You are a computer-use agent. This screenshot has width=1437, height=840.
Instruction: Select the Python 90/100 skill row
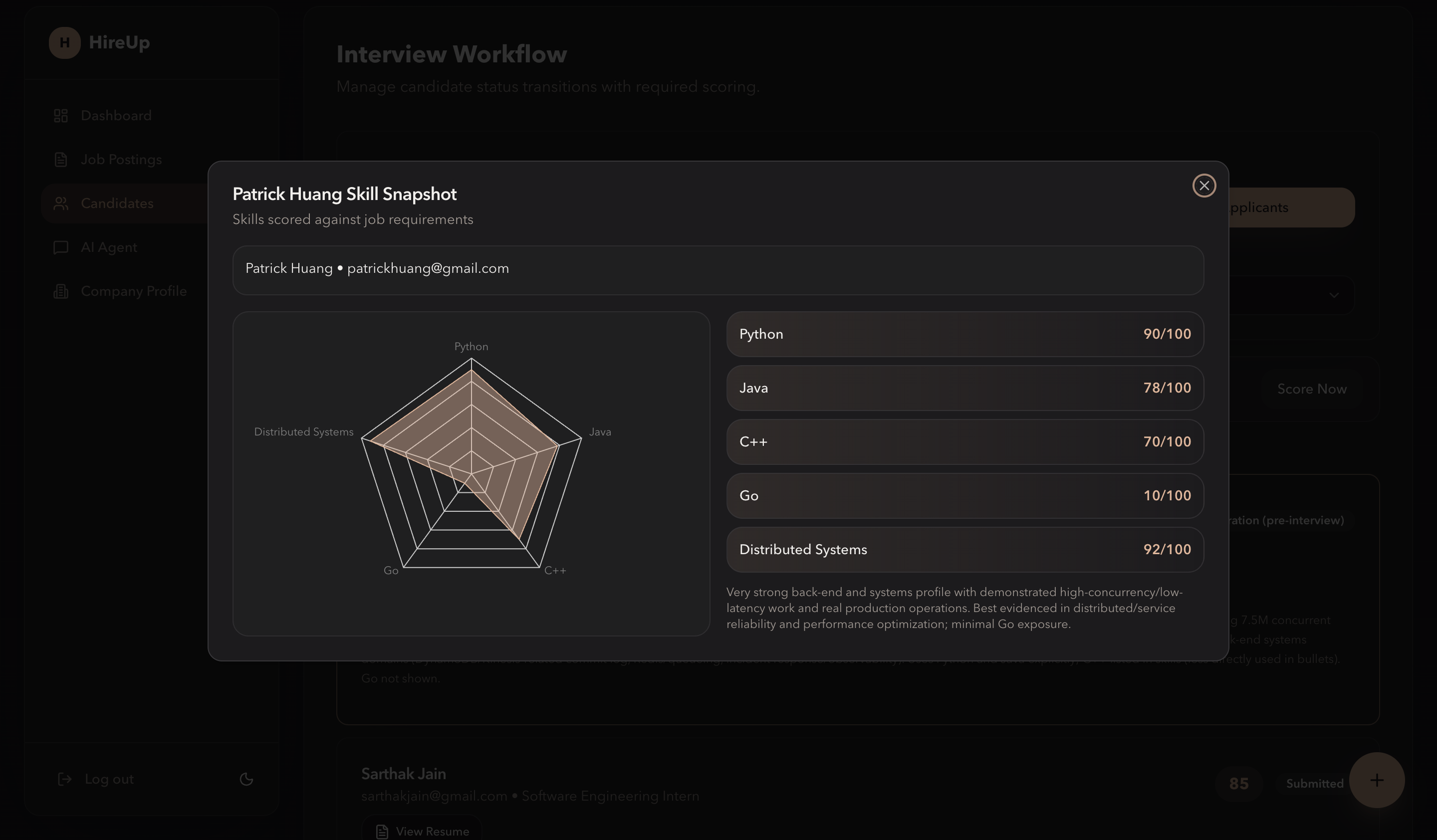[x=964, y=334]
